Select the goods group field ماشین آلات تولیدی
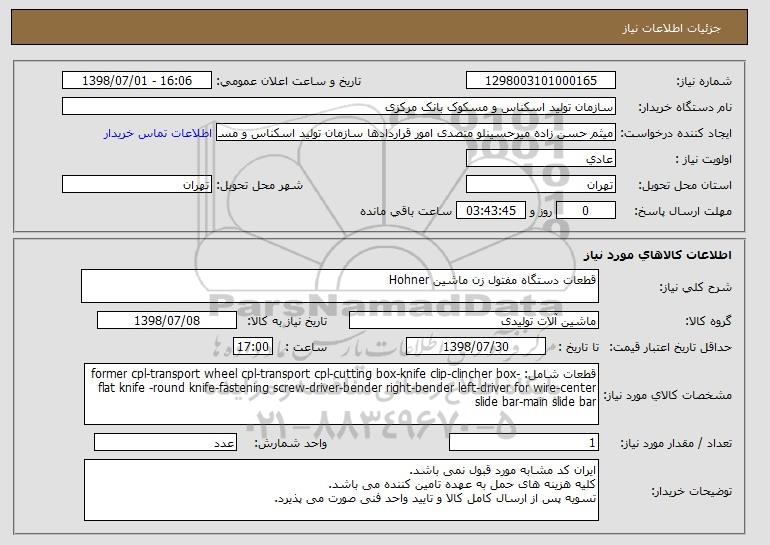 [x=474, y=321]
